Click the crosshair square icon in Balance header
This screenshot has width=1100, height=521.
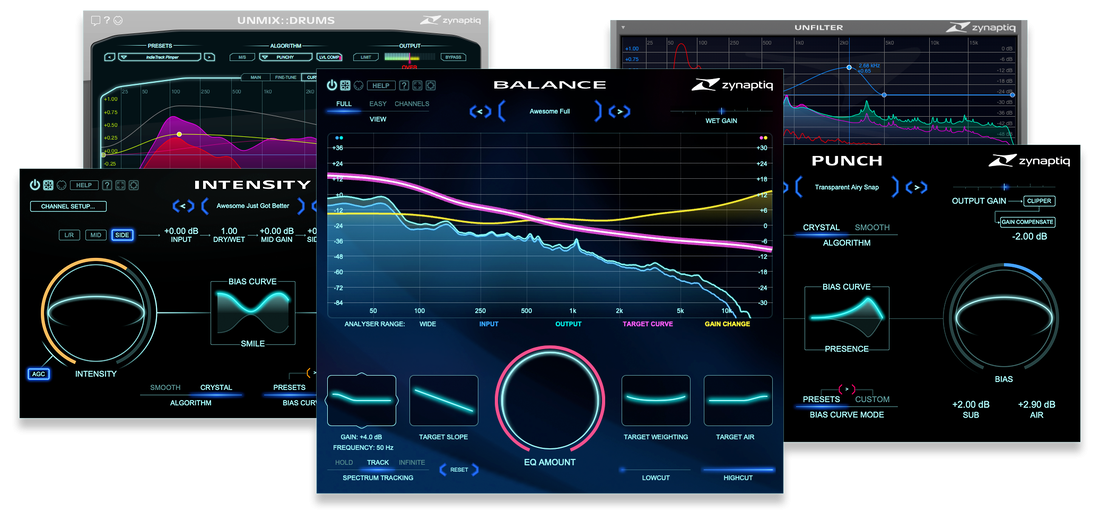(417, 86)
